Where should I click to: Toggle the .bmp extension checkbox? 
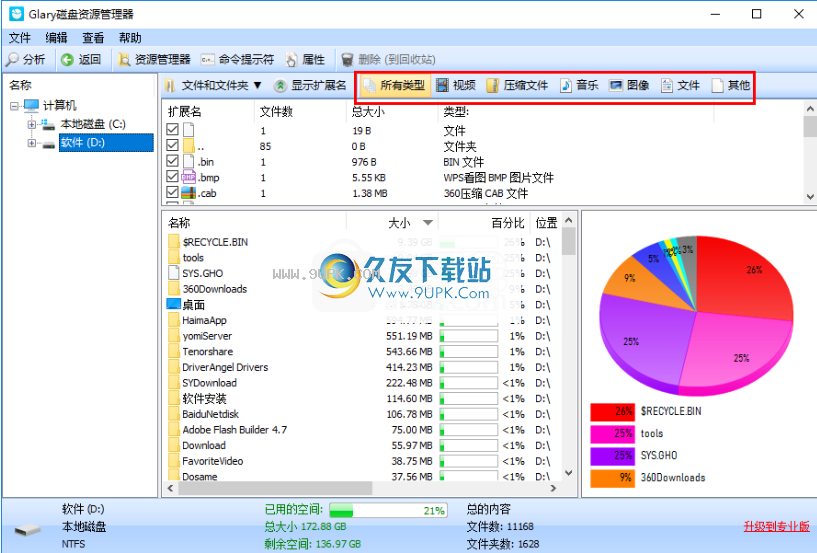pos(172,176)
